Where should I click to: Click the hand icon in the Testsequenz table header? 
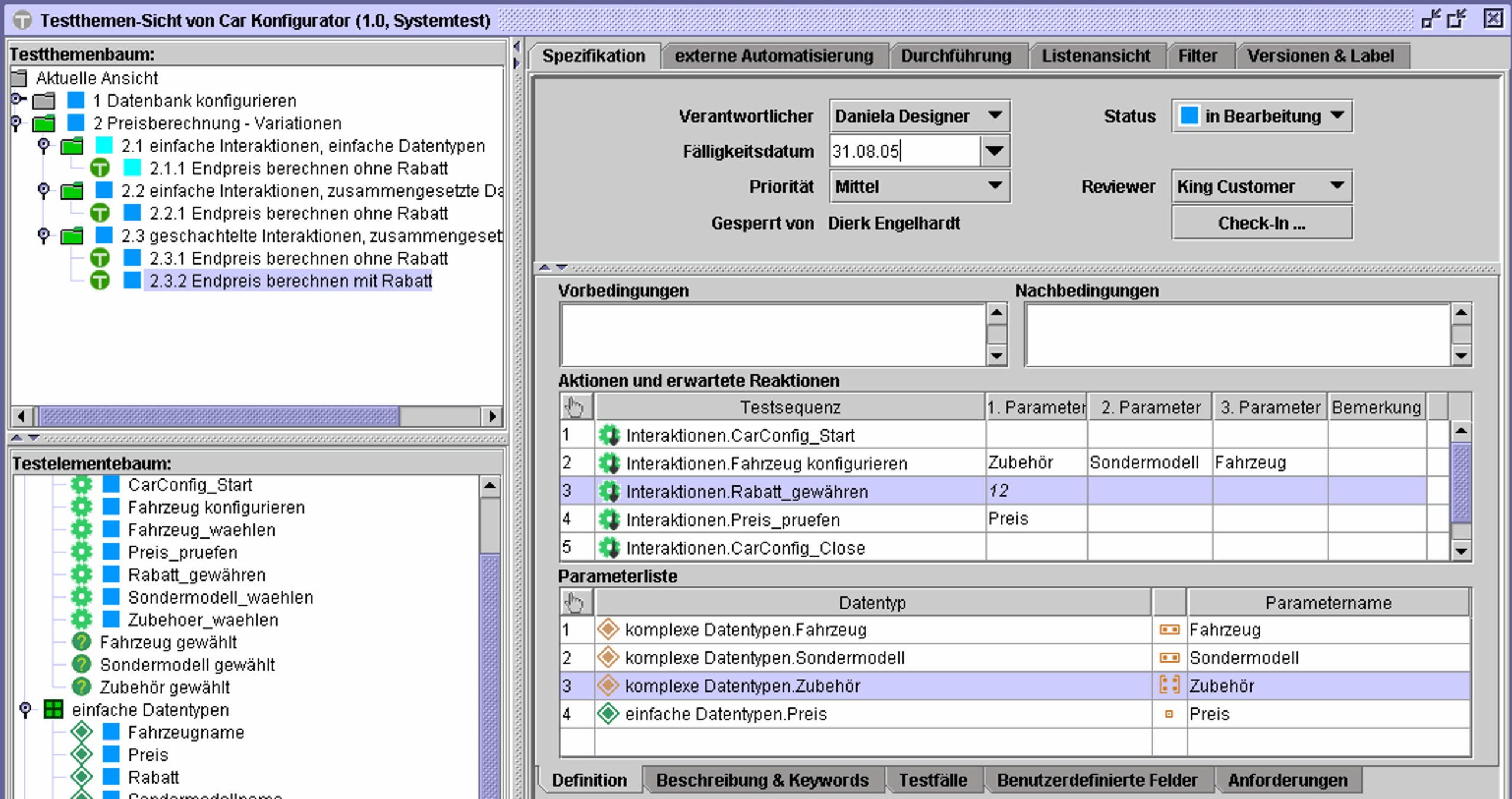(575, 407)
